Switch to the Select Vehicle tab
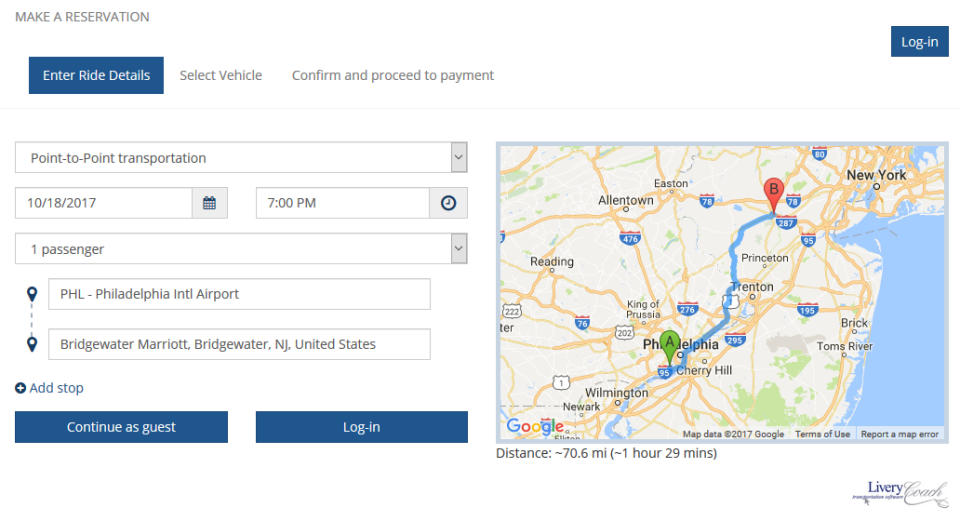This screenshot has height=521, width=960. pyautogui.click(x=221, y=75)
